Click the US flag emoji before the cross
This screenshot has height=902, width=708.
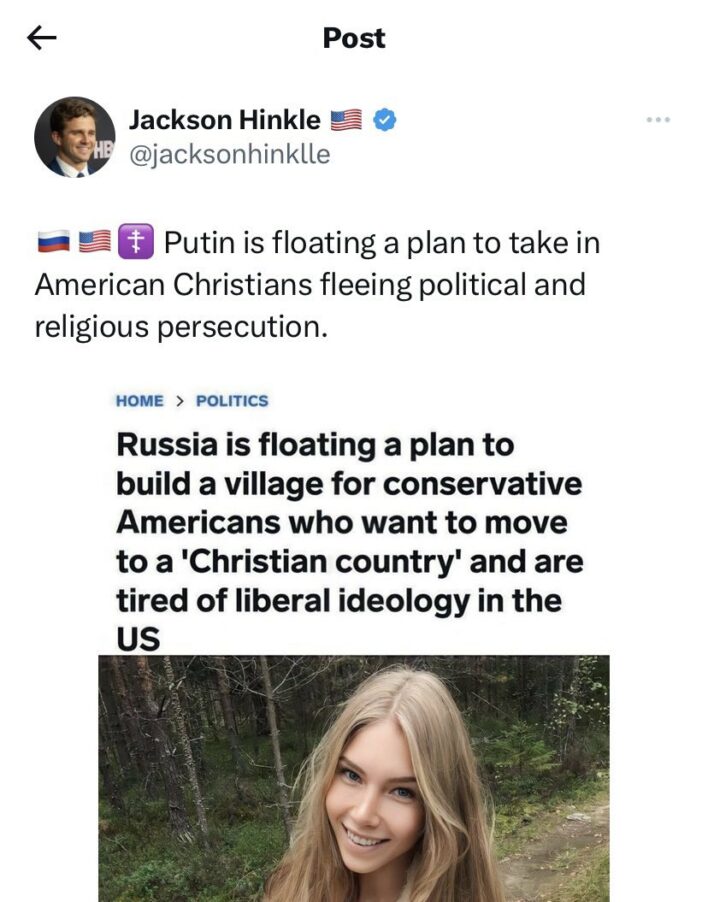pyautogui.click(x=95, y=242)
